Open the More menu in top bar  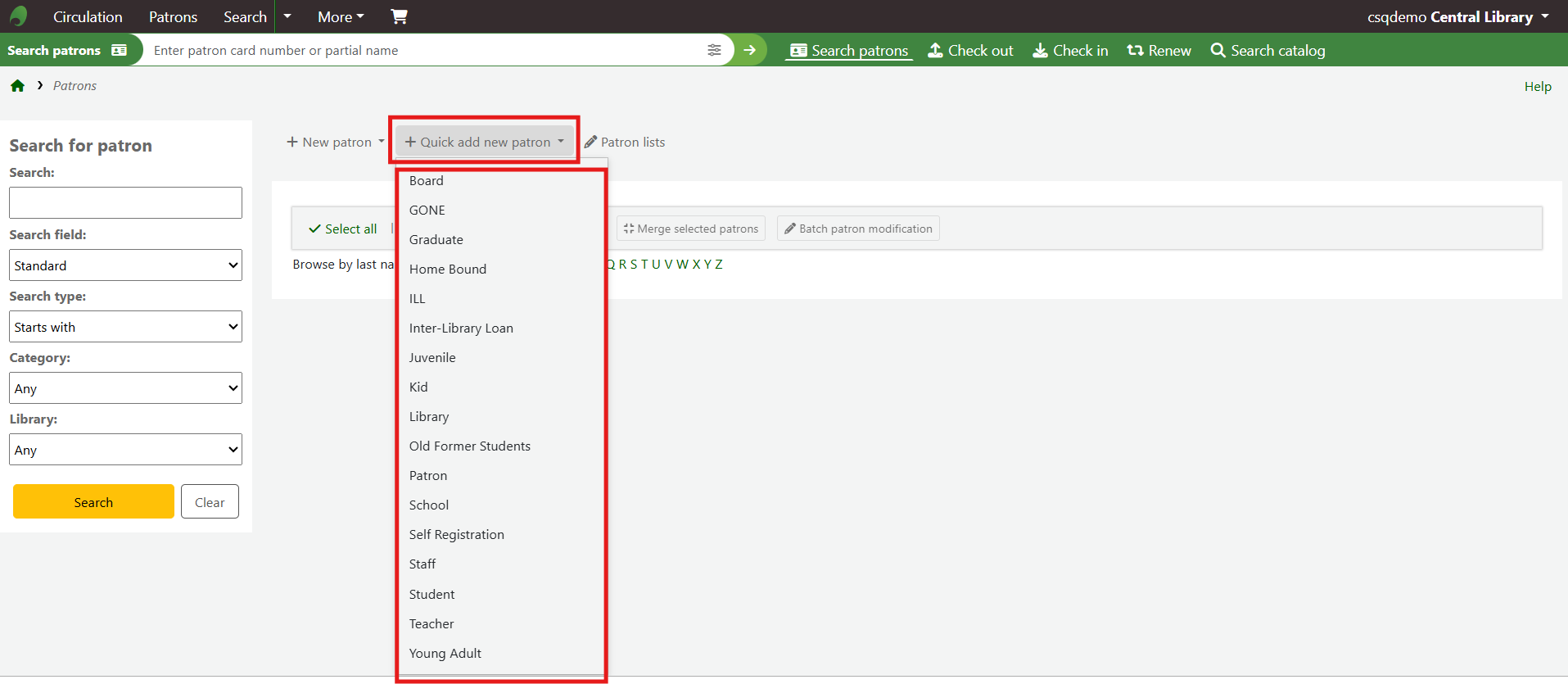[341, 16]
